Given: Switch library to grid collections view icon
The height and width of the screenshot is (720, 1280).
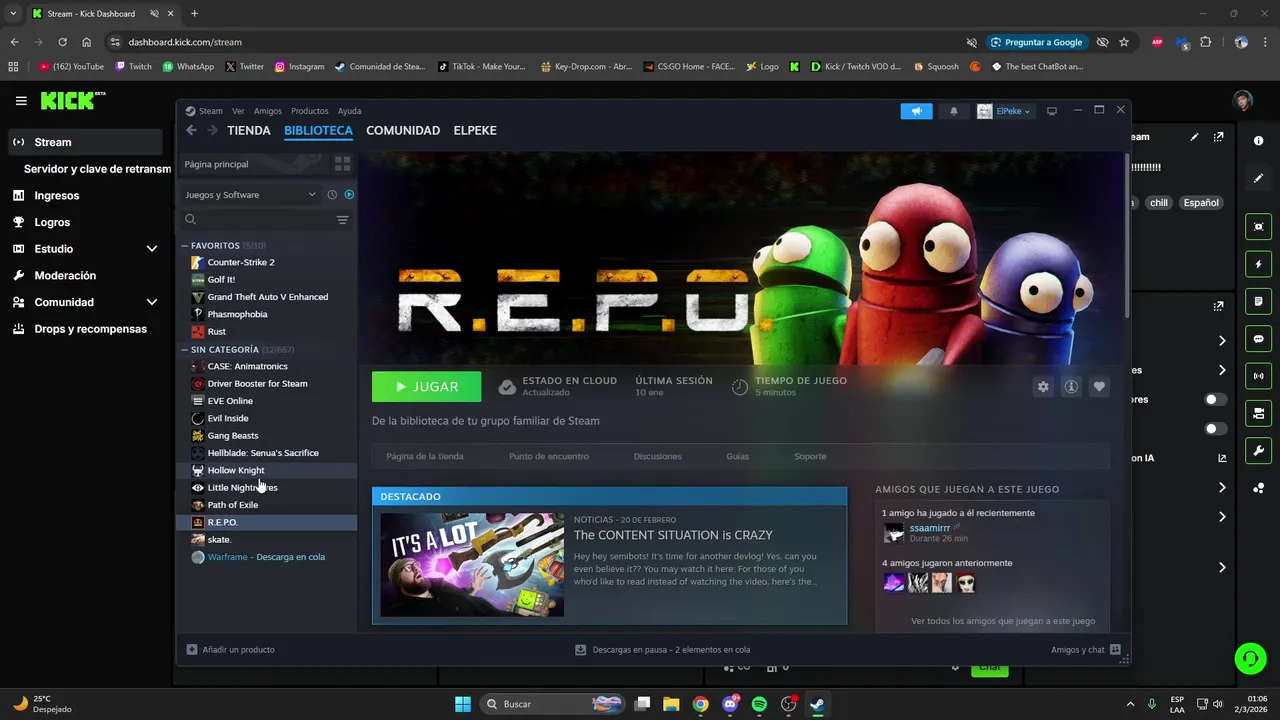Looking at the screenshot, I should point(342,164).
